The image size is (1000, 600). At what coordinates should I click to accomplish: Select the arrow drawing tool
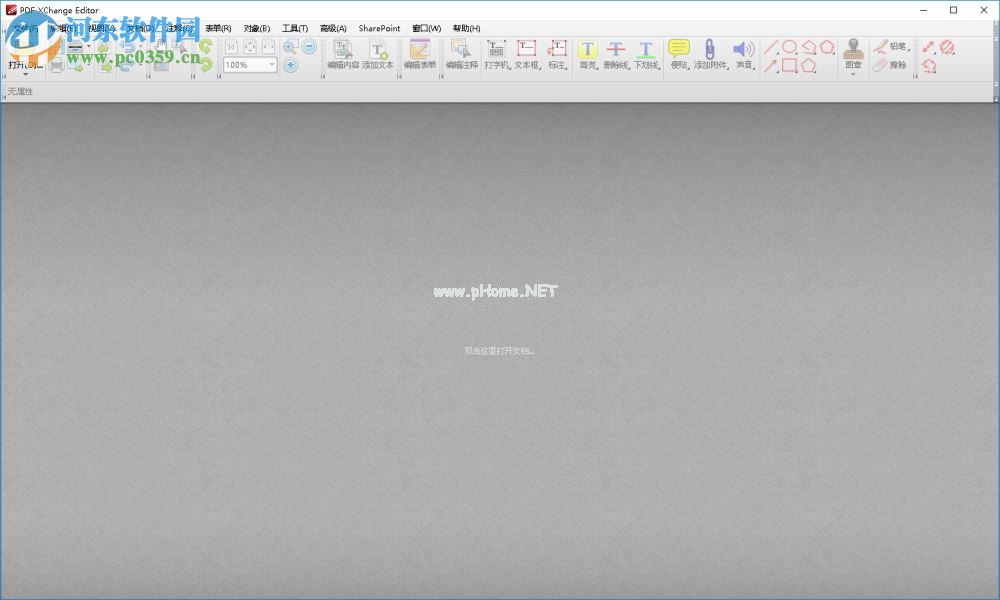[x=771, y=65]
